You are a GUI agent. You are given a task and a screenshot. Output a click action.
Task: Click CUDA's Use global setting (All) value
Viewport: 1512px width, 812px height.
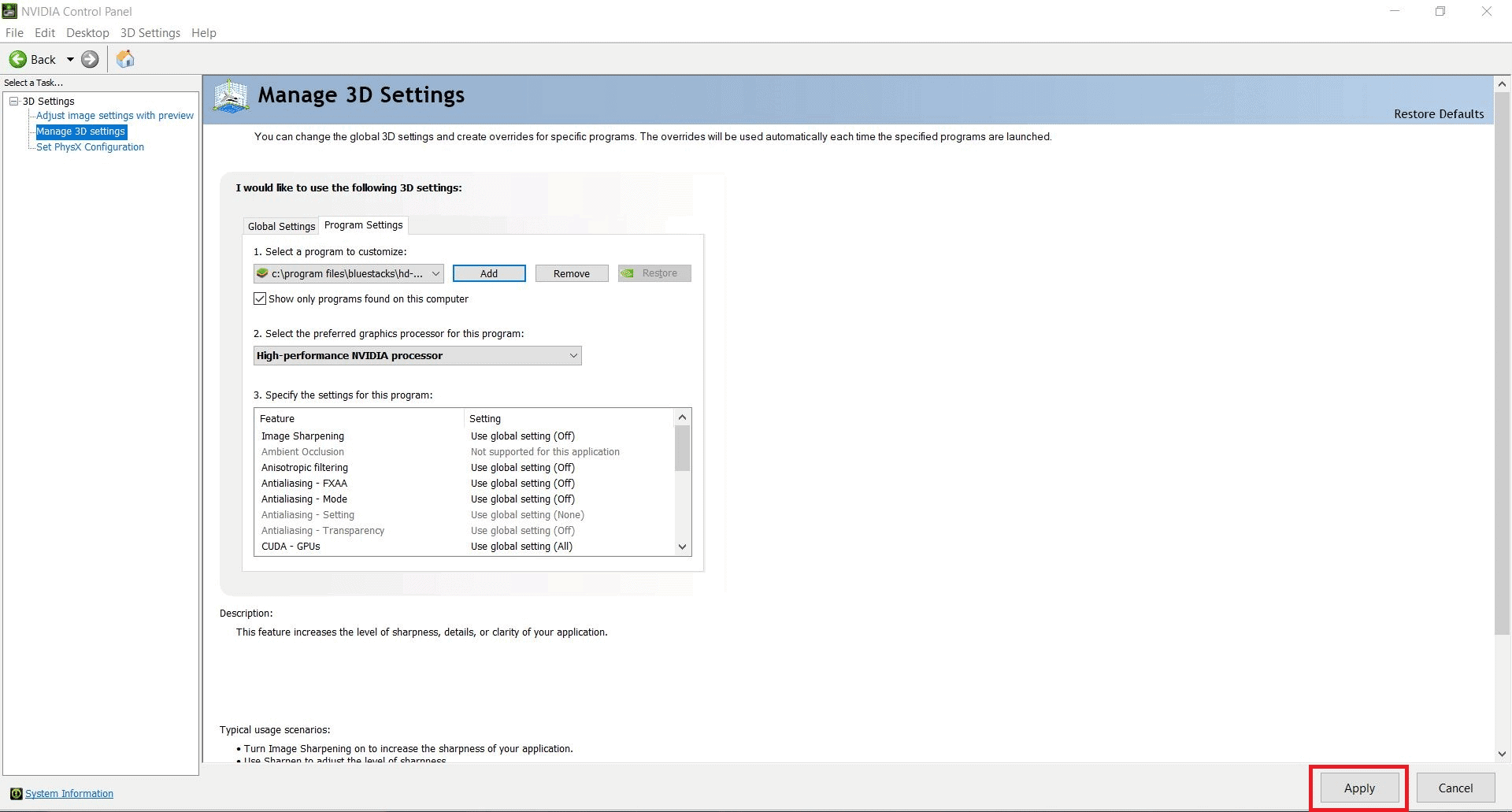(522, 546)
